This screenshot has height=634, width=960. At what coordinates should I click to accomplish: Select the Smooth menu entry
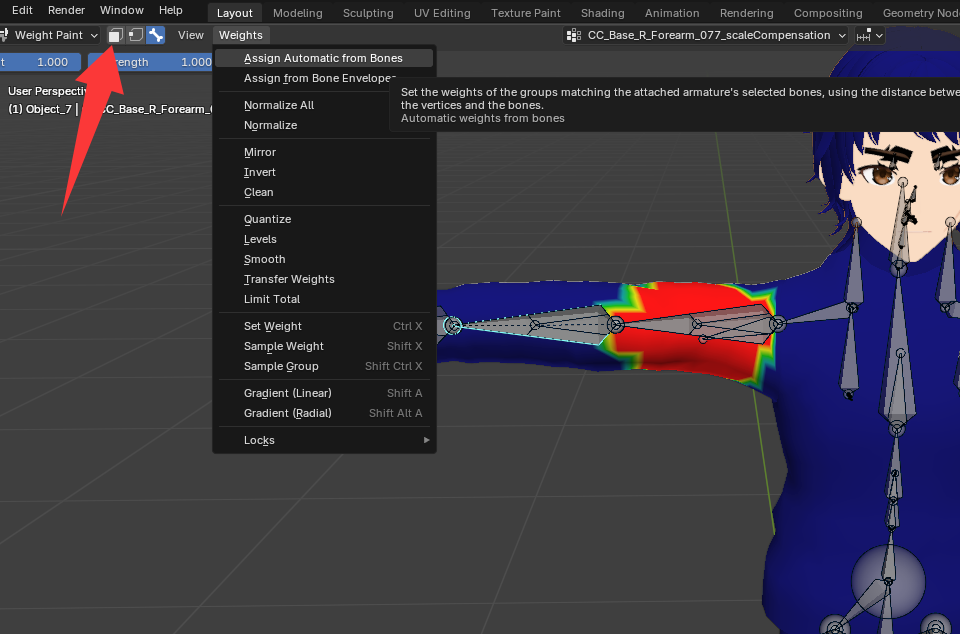324,259
